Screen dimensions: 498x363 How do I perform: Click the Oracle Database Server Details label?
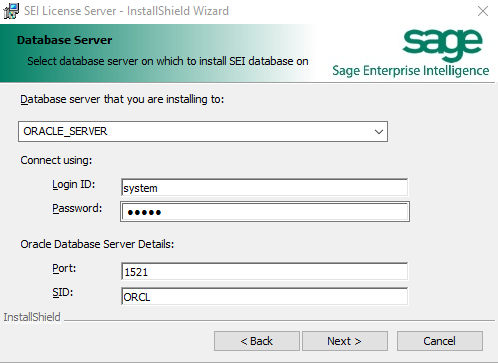pos(97,244)
